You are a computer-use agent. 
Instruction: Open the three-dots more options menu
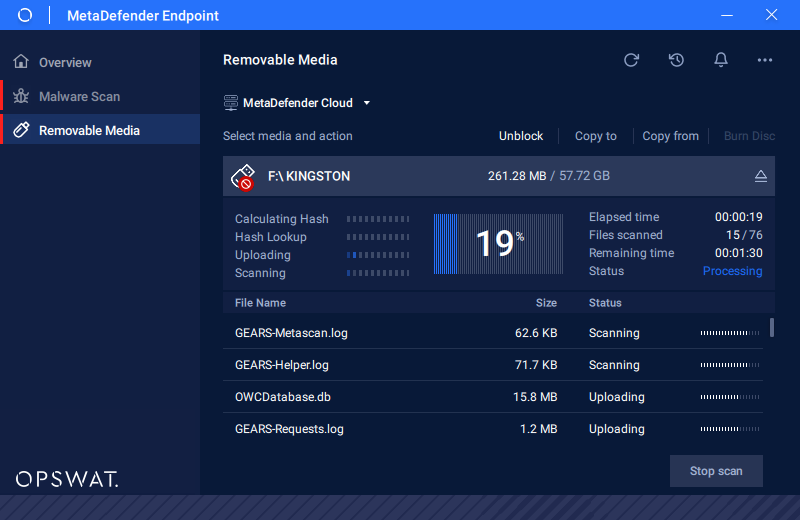pyautogui.click(x=764, y=60)
